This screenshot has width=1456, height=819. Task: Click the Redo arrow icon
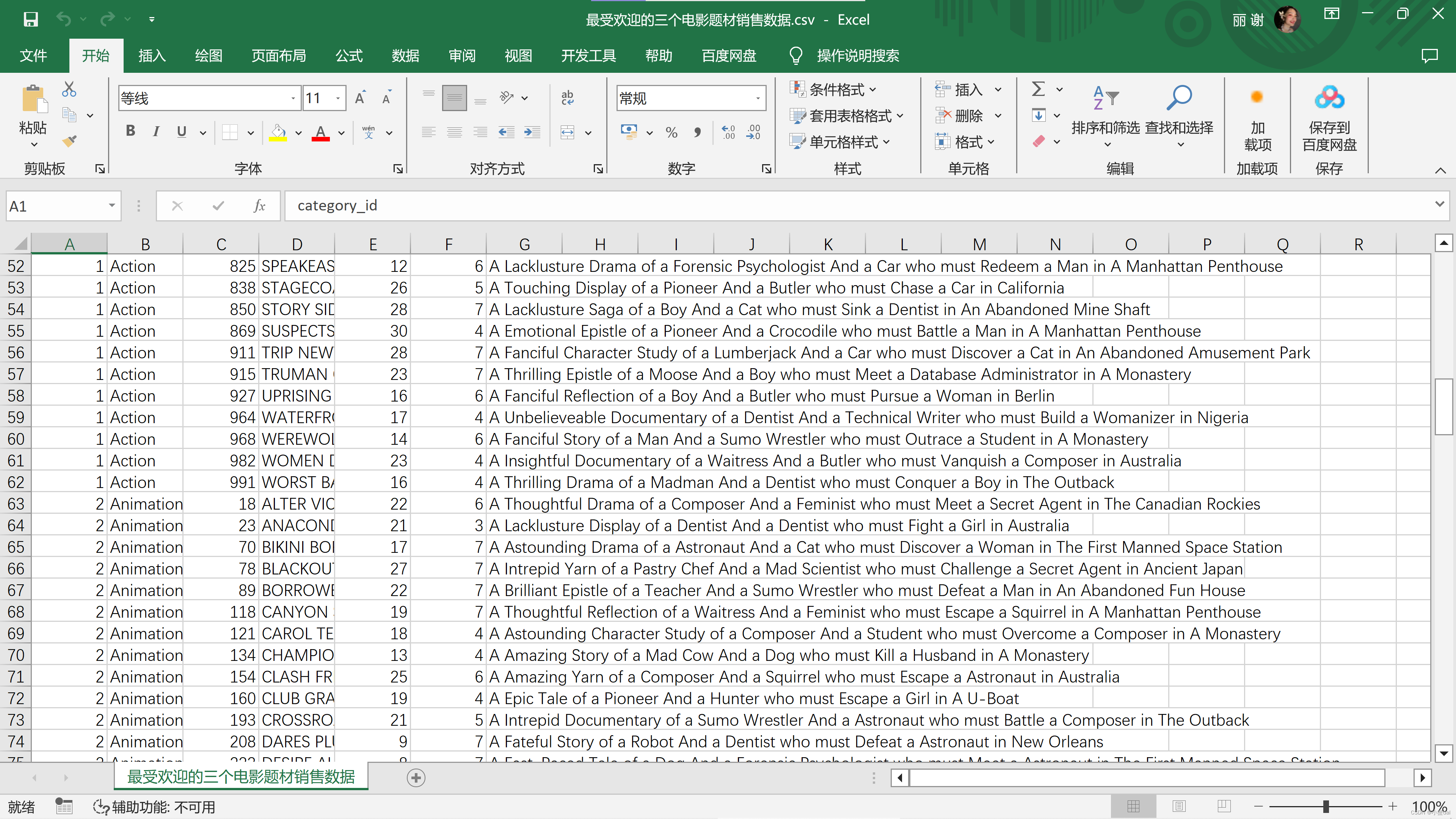coord(107,19)
